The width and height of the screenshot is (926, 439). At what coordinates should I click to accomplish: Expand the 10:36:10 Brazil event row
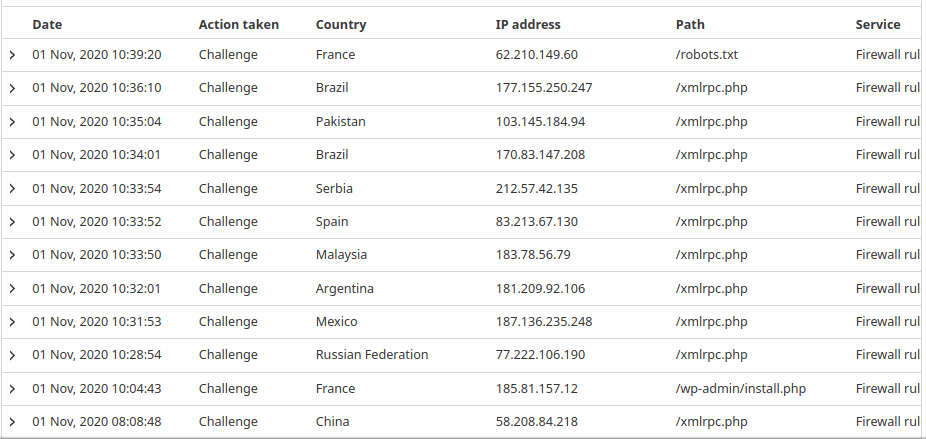click(12, 88)
